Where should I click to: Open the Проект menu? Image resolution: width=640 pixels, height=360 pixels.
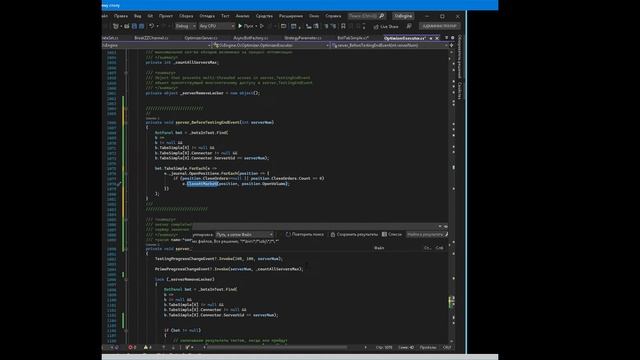(166, 16)
